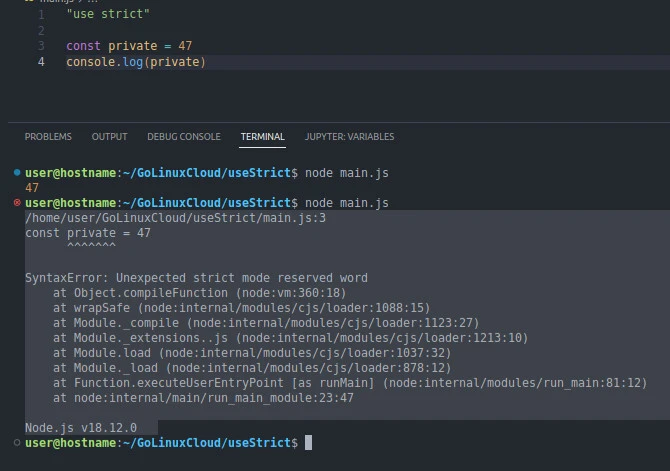Click the SyntaxError message line in terminal
The height and width of the screenshot is (471, 670).
tap(196, 278)
